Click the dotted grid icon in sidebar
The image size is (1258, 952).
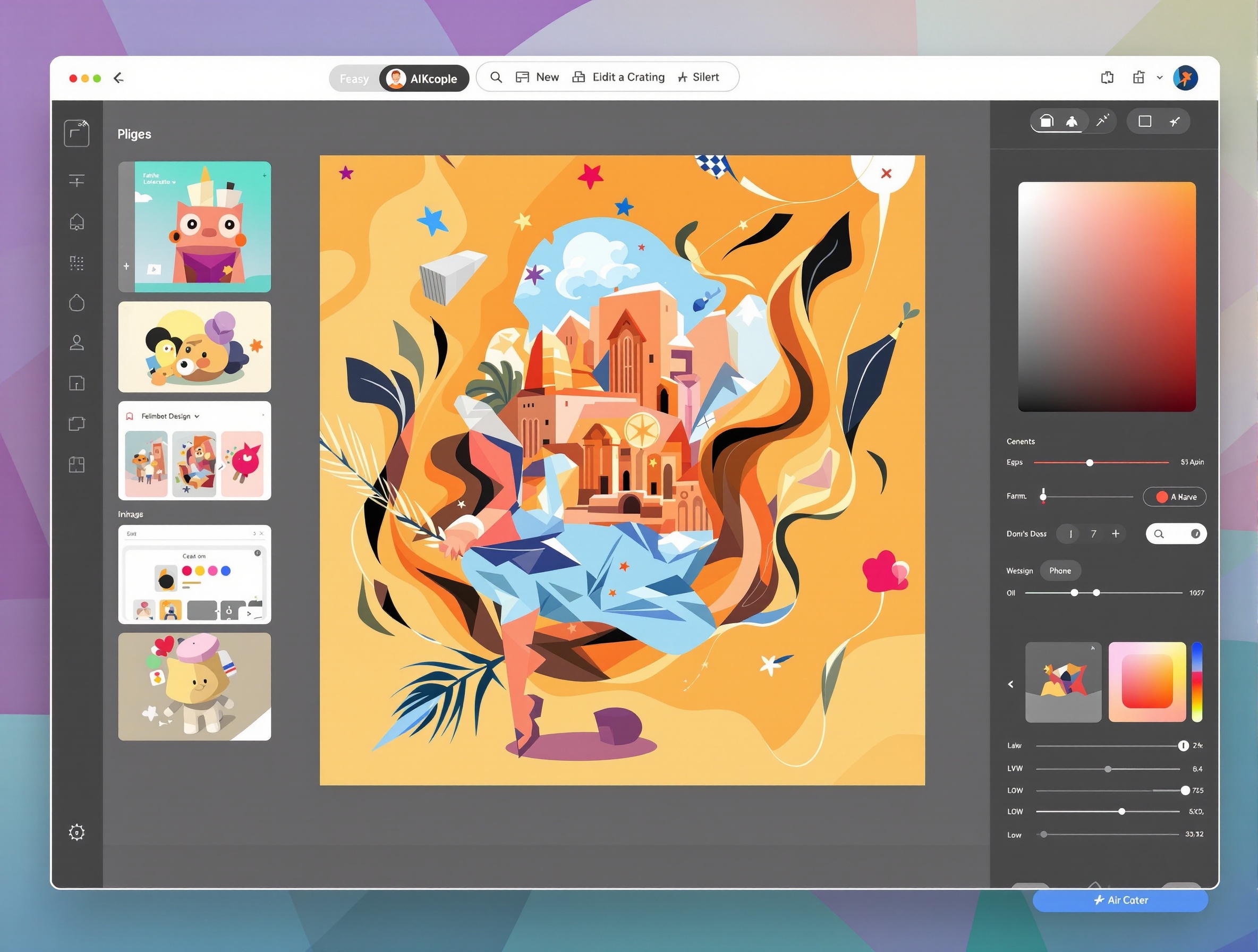click(x=77, y=263)
